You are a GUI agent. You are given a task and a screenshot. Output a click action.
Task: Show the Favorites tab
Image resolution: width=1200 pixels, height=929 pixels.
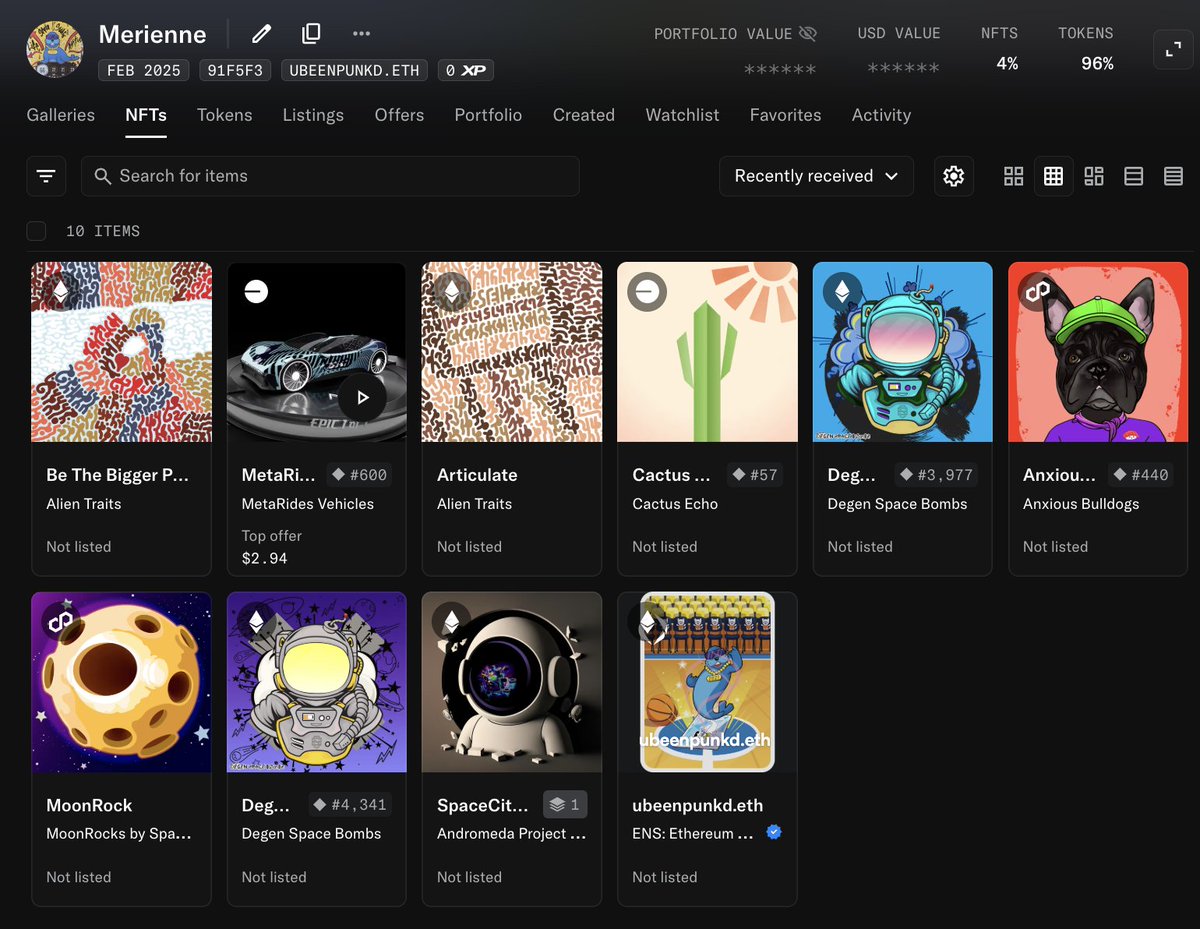point(785,115)
